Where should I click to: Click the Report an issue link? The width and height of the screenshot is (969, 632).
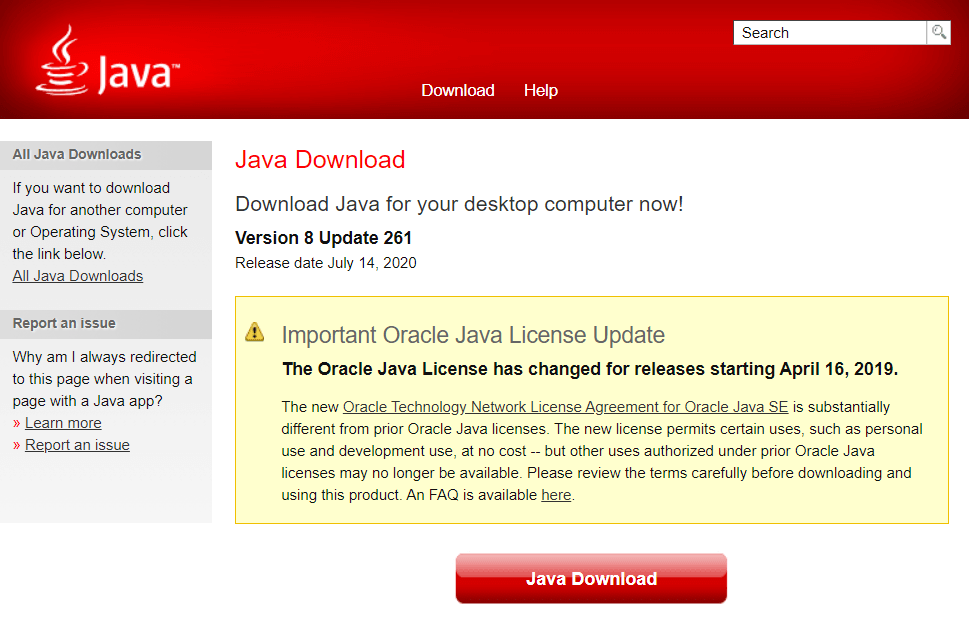tap(77, 445)
